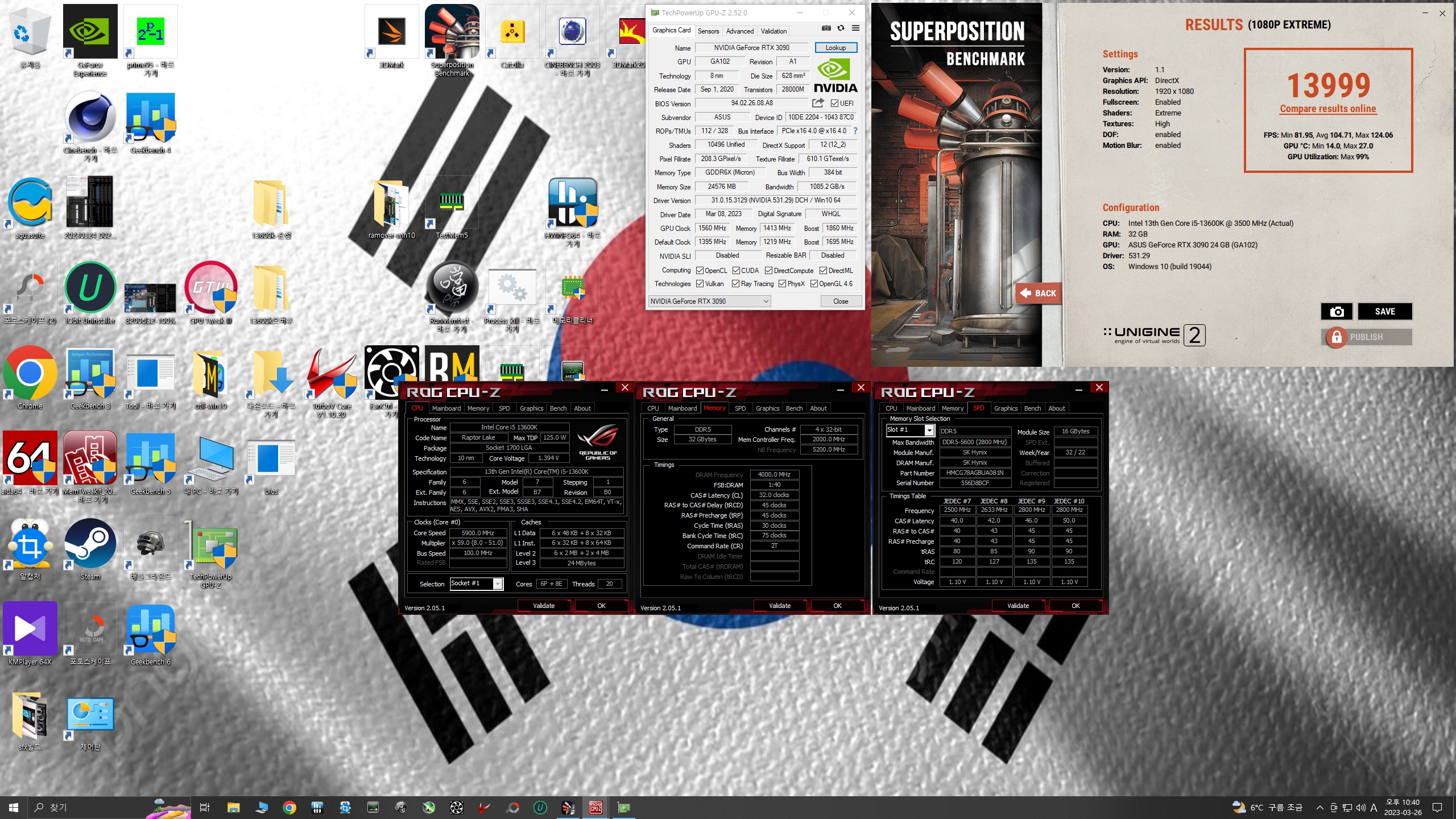Click the Windows Start button
Image resolution: width=1456 pixels, height=819 pixels.
pos(14,808)
